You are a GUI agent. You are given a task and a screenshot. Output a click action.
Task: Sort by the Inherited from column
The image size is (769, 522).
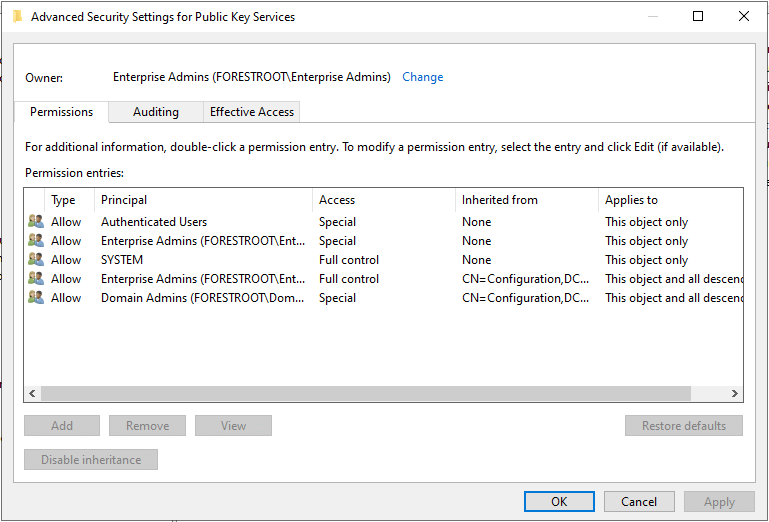point(526,200)
